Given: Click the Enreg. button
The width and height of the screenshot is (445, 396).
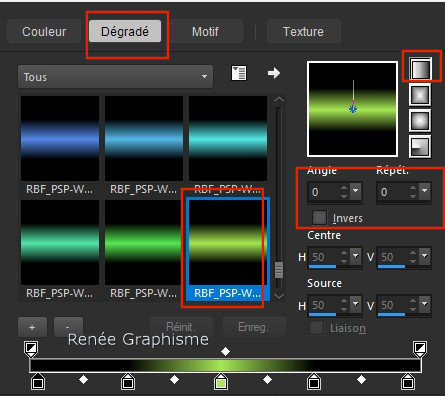Looking at the screenshot, I should (x=254, y=327).
